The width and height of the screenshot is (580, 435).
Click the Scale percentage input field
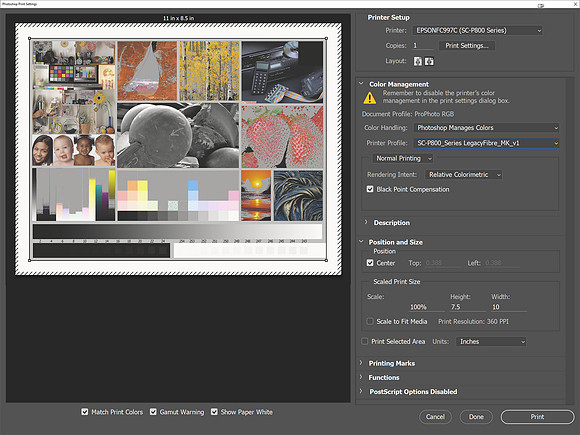click(x=426, y=307)
